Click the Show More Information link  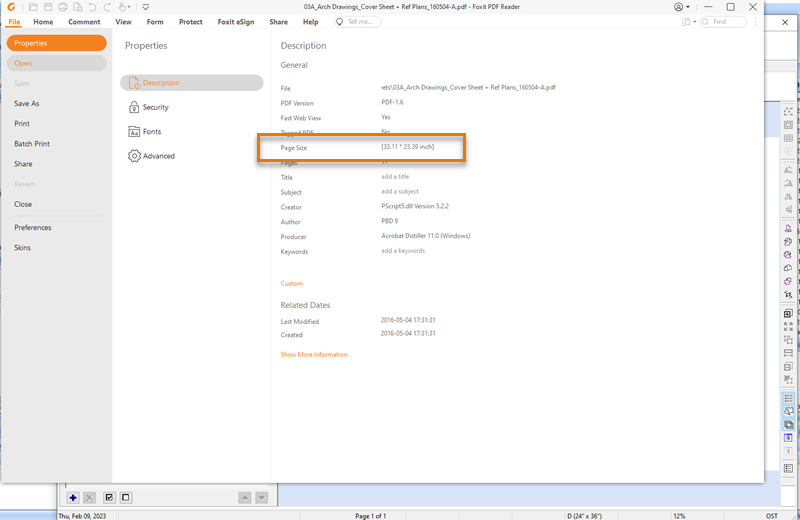point(314,354)
